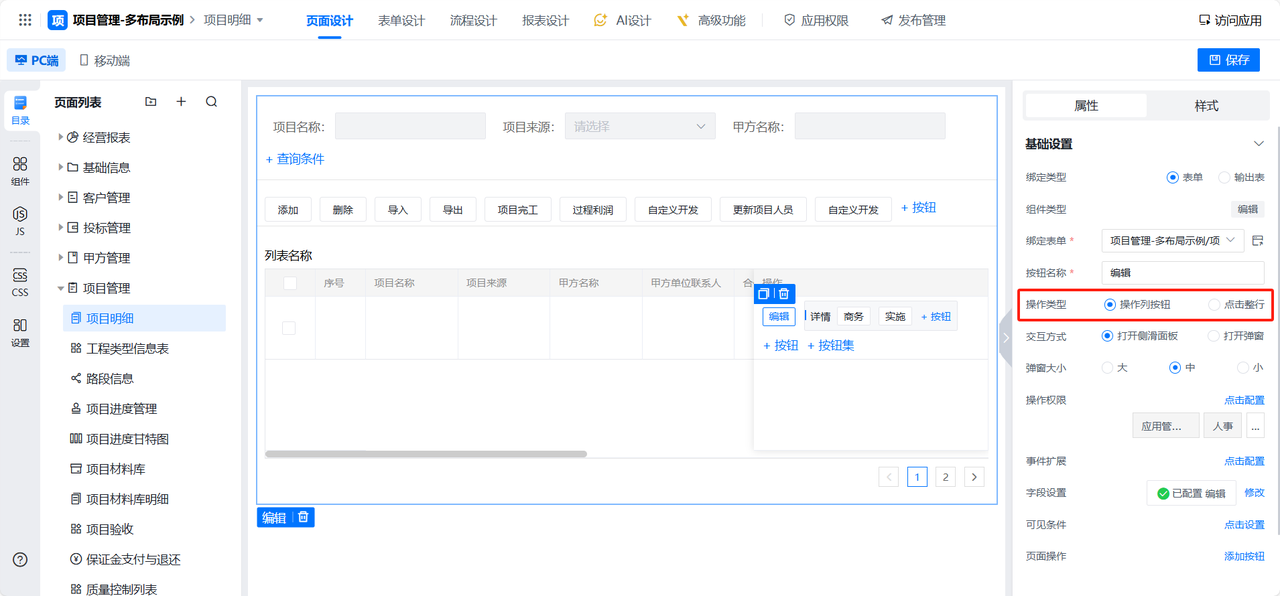Expand the 经营报表 folder
This screenshot has width=1280, height=596.
tap(60, 137)
